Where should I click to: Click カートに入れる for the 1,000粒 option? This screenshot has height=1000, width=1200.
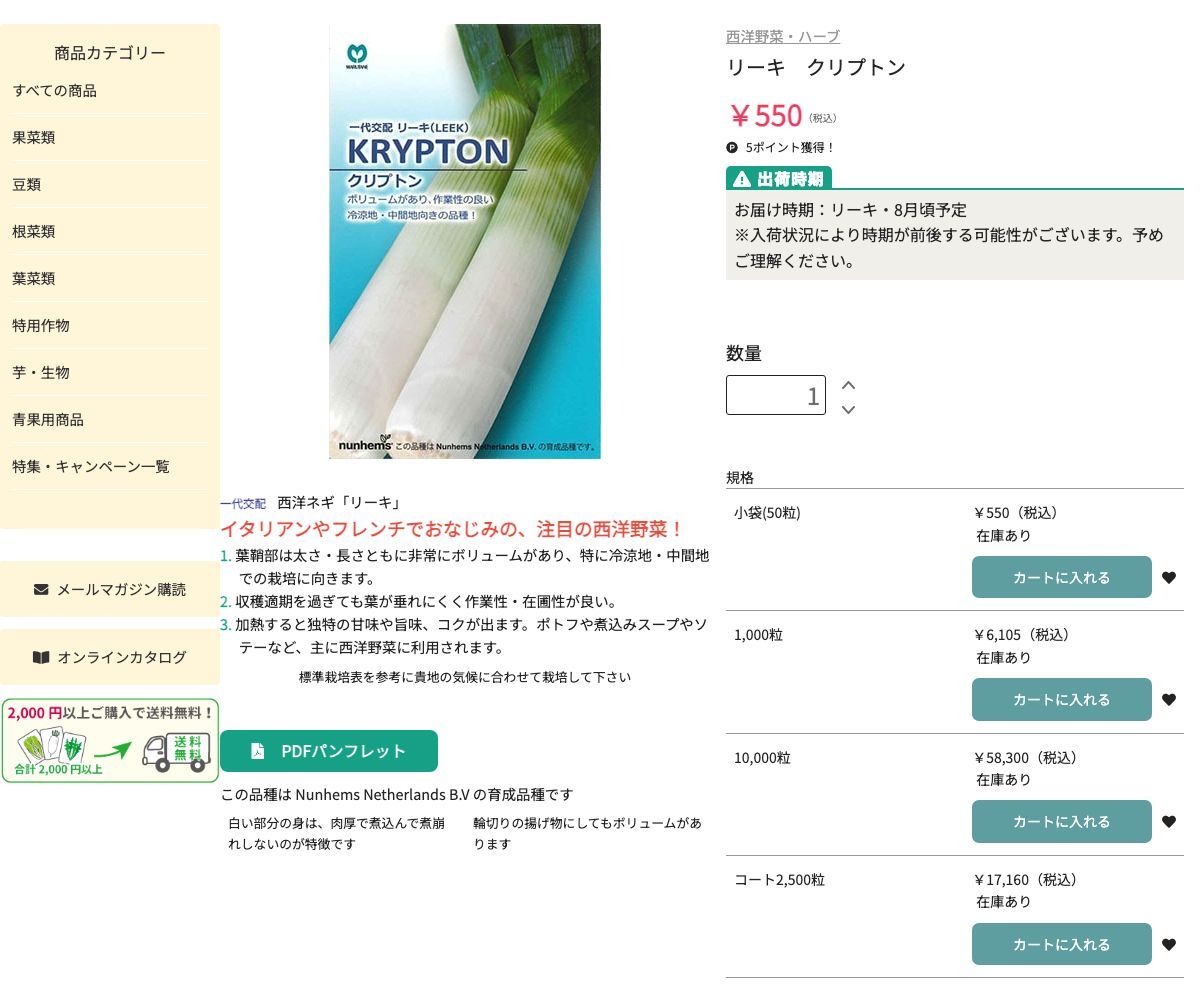(1061, 699)
